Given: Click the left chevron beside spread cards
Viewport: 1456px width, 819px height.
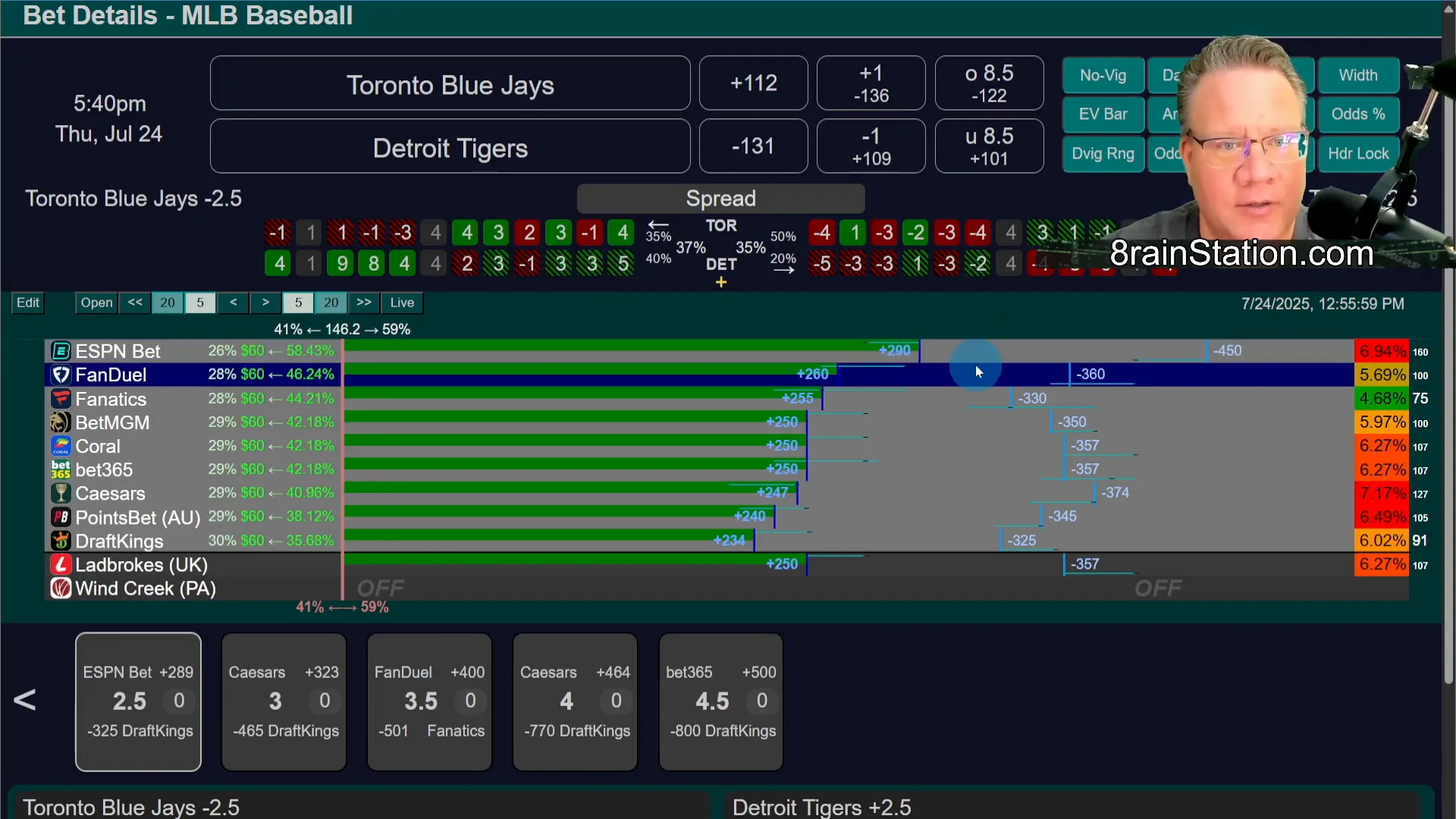Looking at the screenshot, I should pos(25,700).
